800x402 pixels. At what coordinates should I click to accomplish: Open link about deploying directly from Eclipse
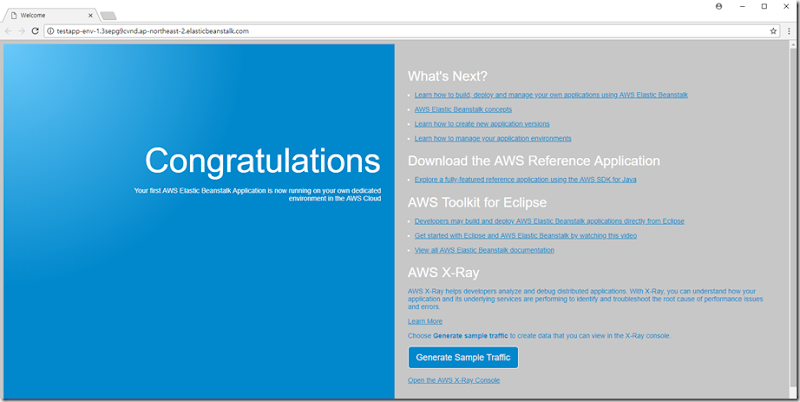point(549,221)
